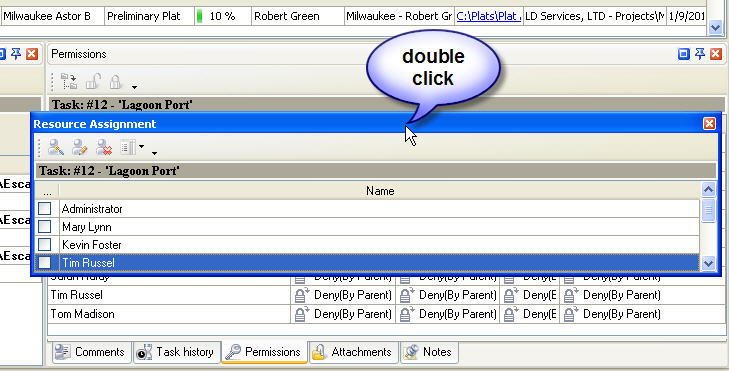The image size is (729, 371).
Task: Click the Comments tab icon
Action: coord(62,352)
